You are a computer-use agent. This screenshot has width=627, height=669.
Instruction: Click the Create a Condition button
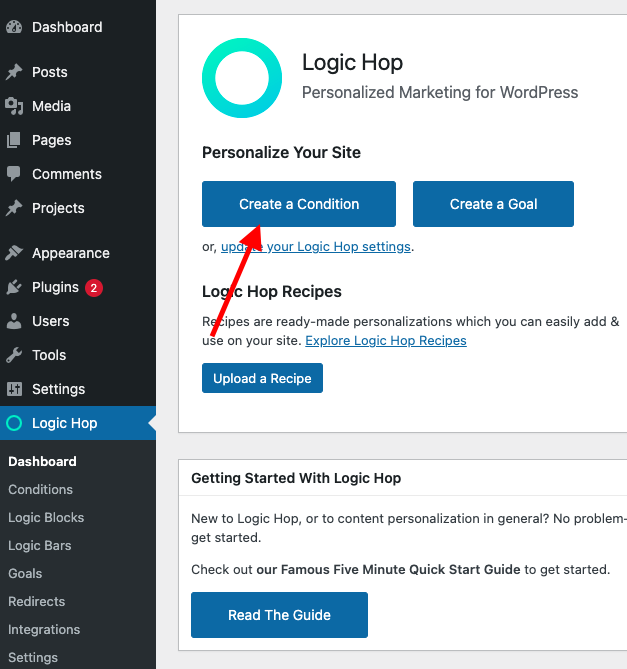(299, 204)
